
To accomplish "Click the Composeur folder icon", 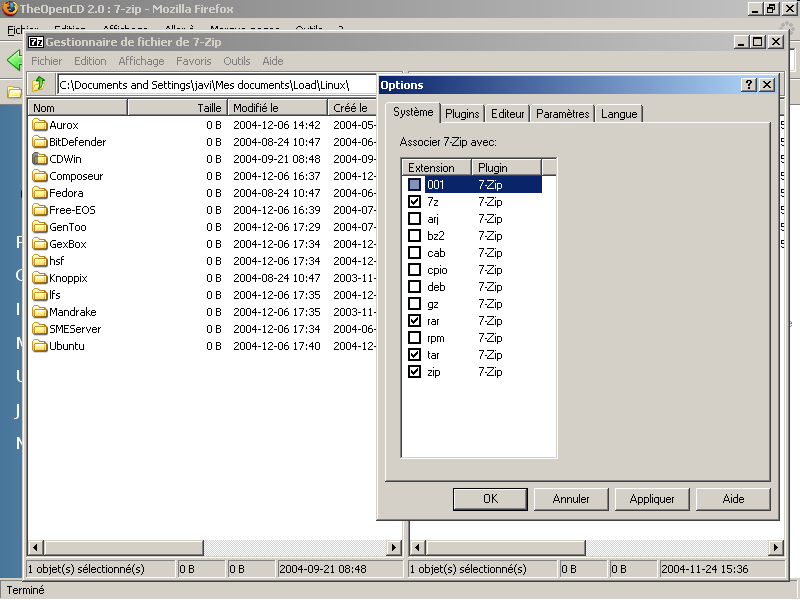I will (39, 176).
